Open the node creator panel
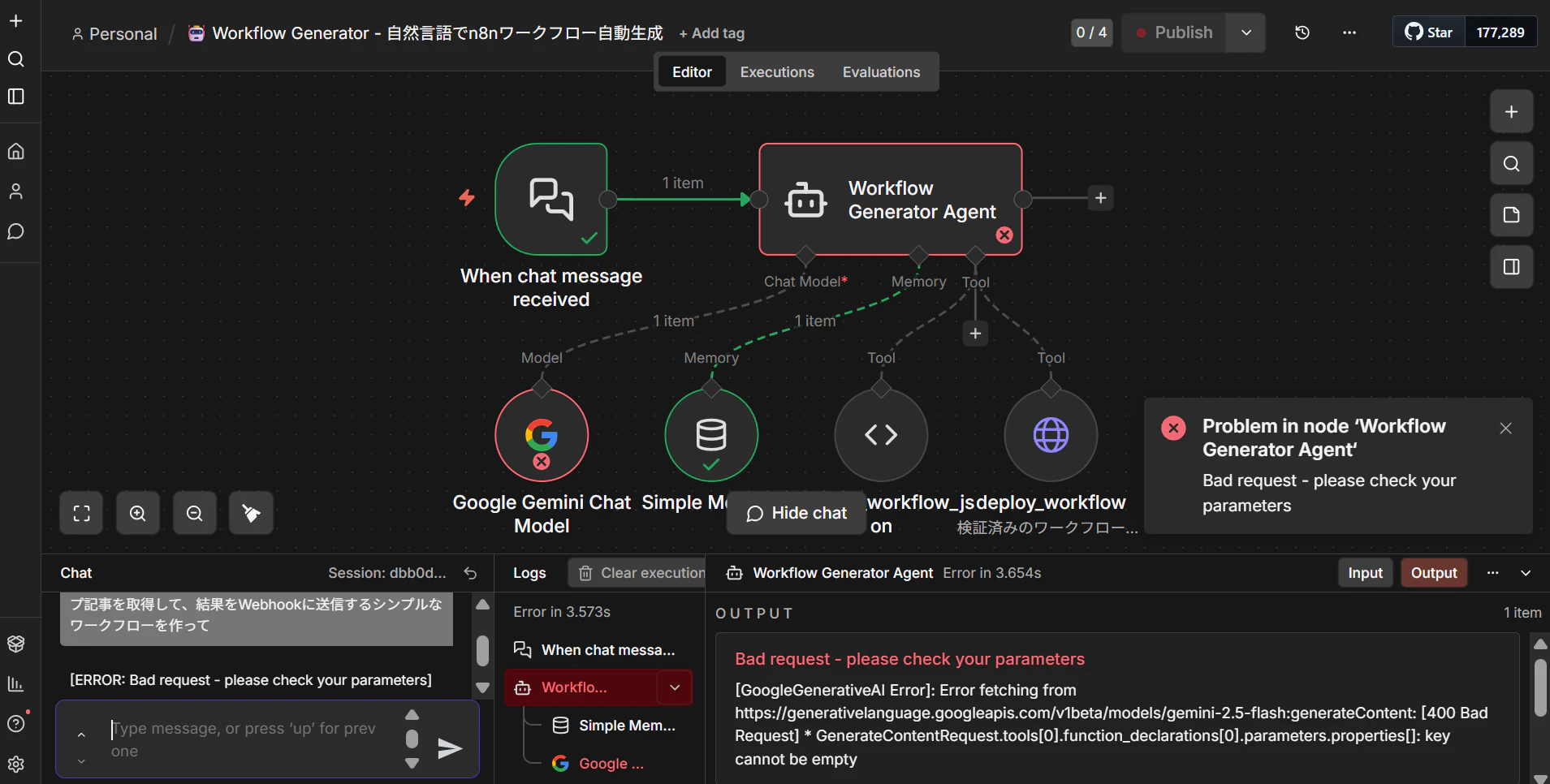This screenshot has height=784, width=1550. tap(1511, 111)
